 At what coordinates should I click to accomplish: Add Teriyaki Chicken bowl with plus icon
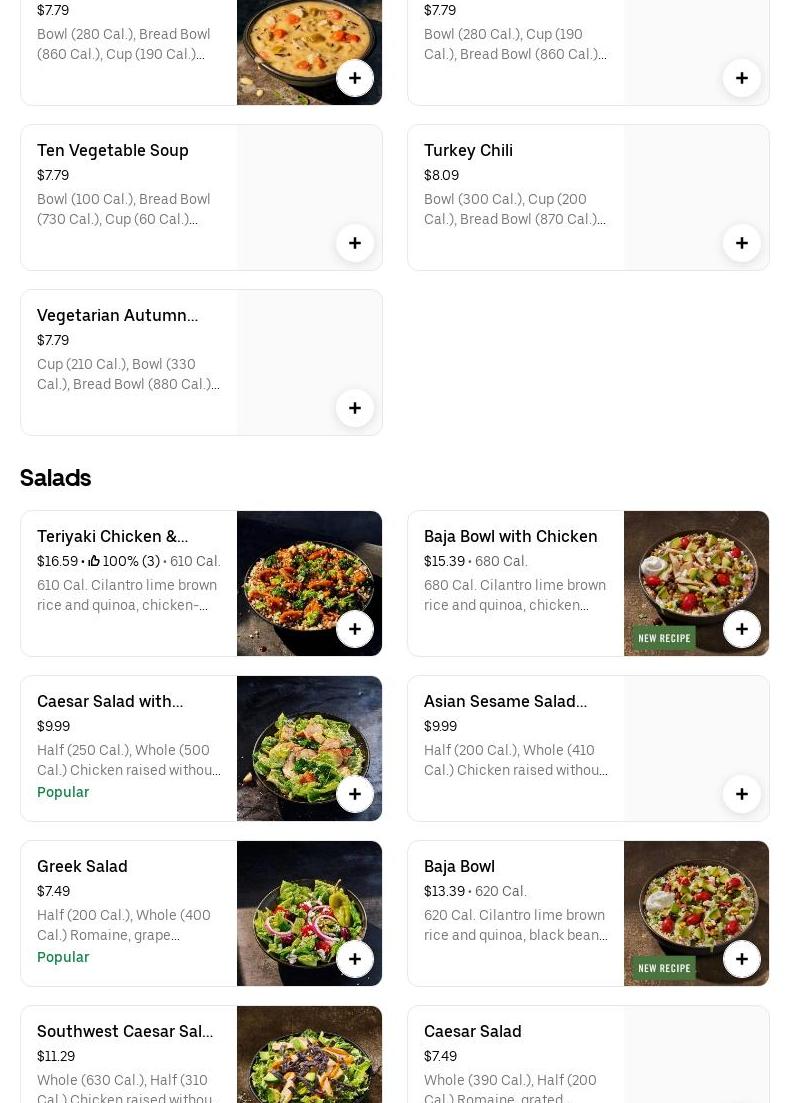(x=354, y=629)
